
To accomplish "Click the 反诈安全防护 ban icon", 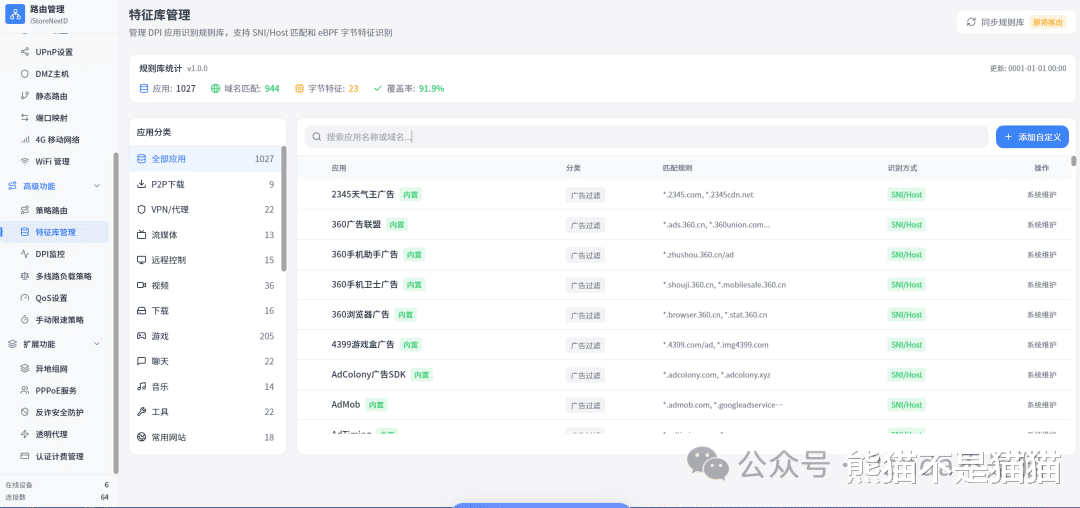I will coord(25,412).
